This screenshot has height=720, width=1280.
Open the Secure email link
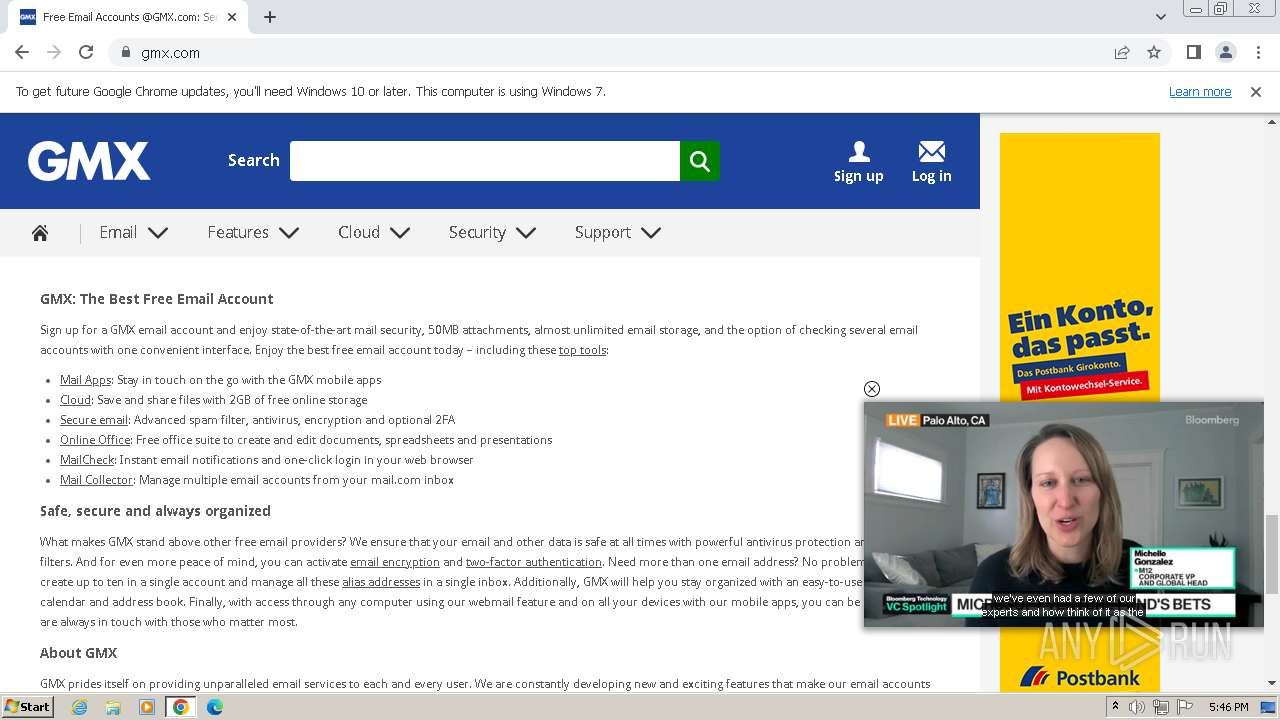(x=94, y=420)
